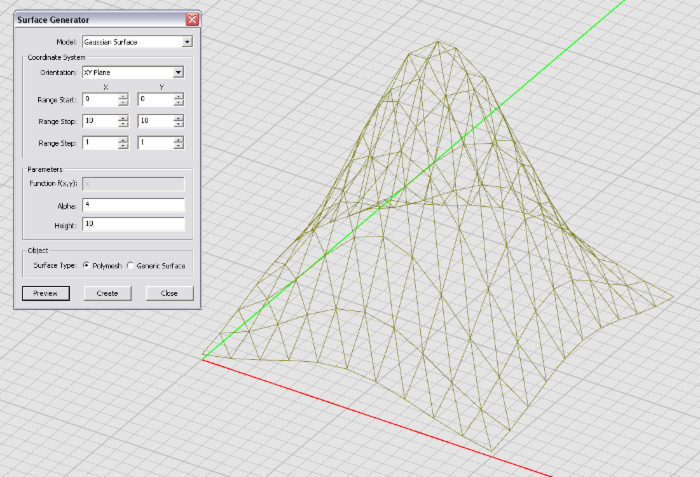Click the Create button
700x477 pixels.
point(107,293)
